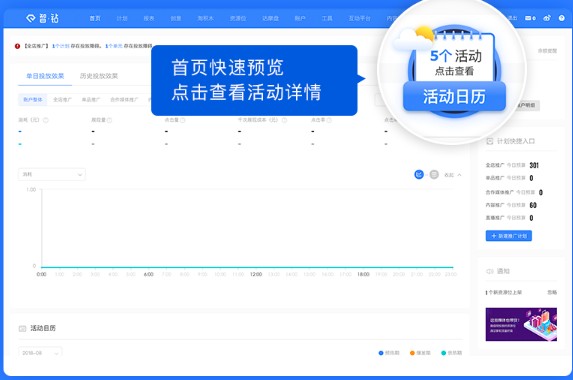573x380 pixels.
Task: Toggle the orange legend dot below calendar
Action: pos(412,353)
